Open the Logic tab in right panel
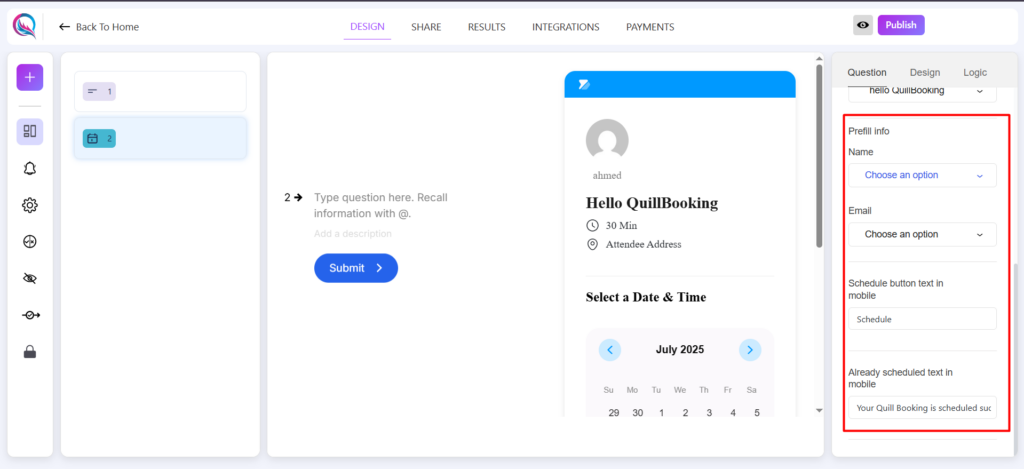Viewport: 1024px width, 469px height. 974,73
